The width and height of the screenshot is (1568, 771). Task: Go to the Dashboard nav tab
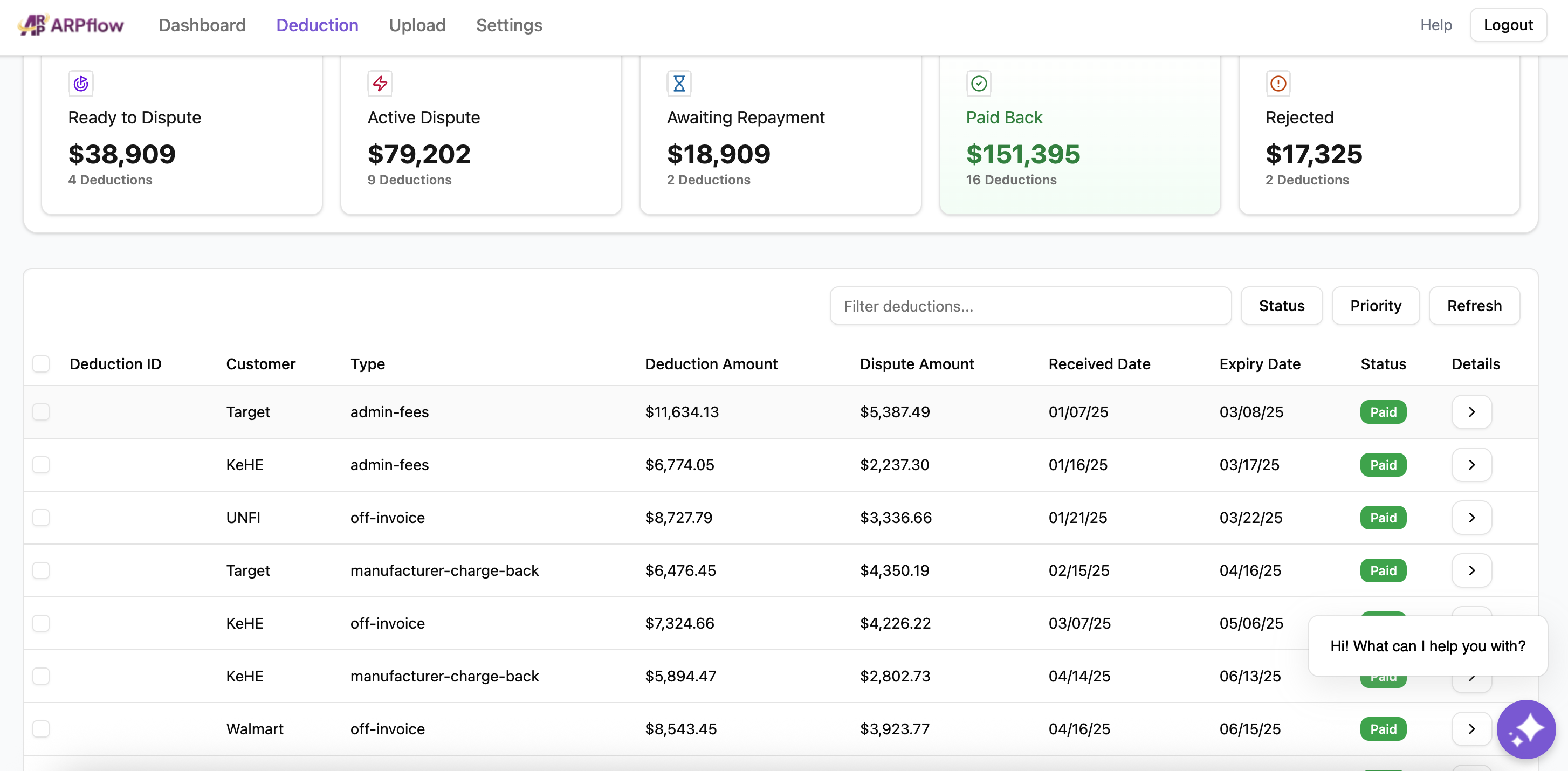tap(202, 25)
